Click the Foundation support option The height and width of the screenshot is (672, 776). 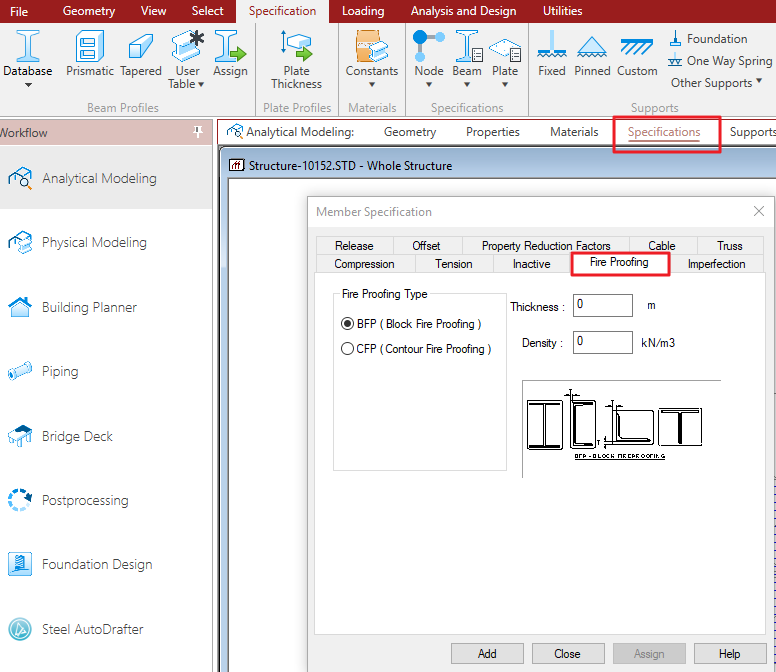coord(708,39)
